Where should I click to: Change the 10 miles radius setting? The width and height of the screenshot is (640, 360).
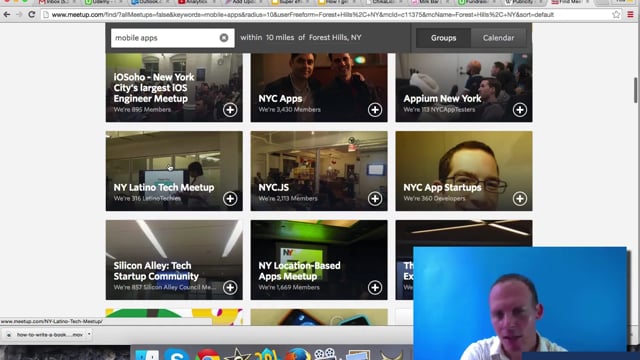click(x=280, y=37)
